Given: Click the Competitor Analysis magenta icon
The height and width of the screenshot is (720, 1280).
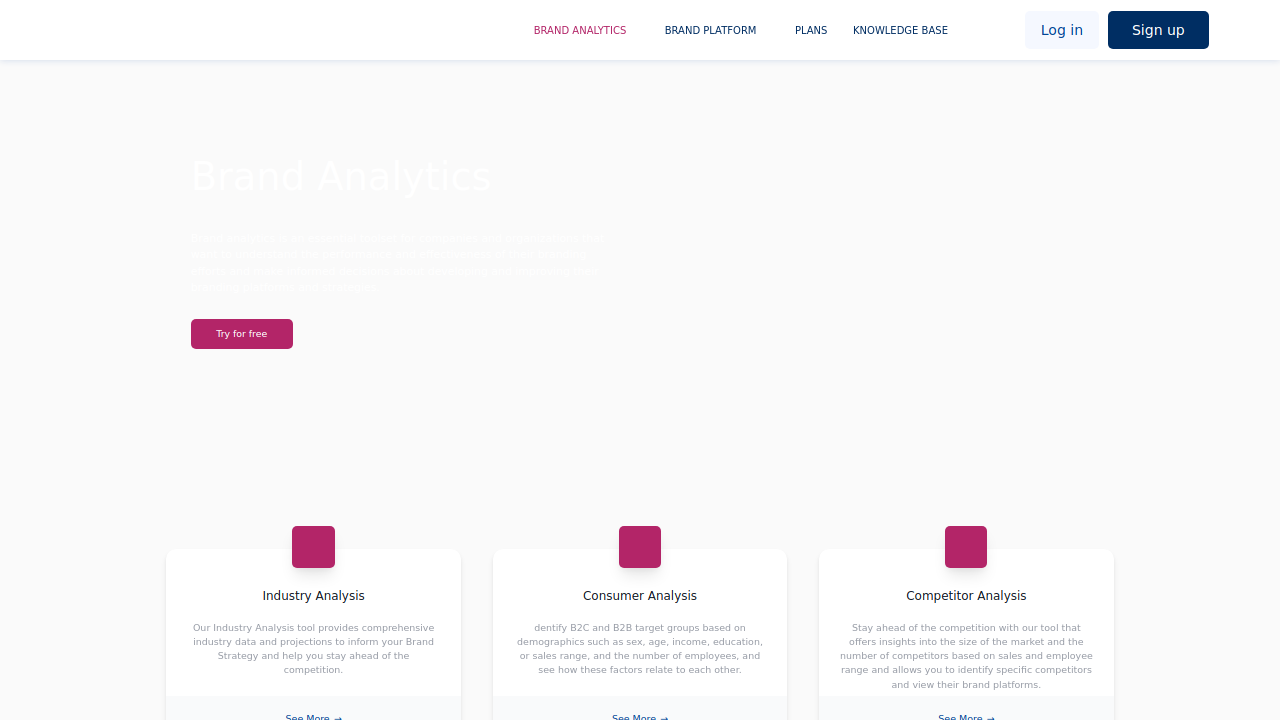Looking at the screenshot, I should [x=966, y=547].
